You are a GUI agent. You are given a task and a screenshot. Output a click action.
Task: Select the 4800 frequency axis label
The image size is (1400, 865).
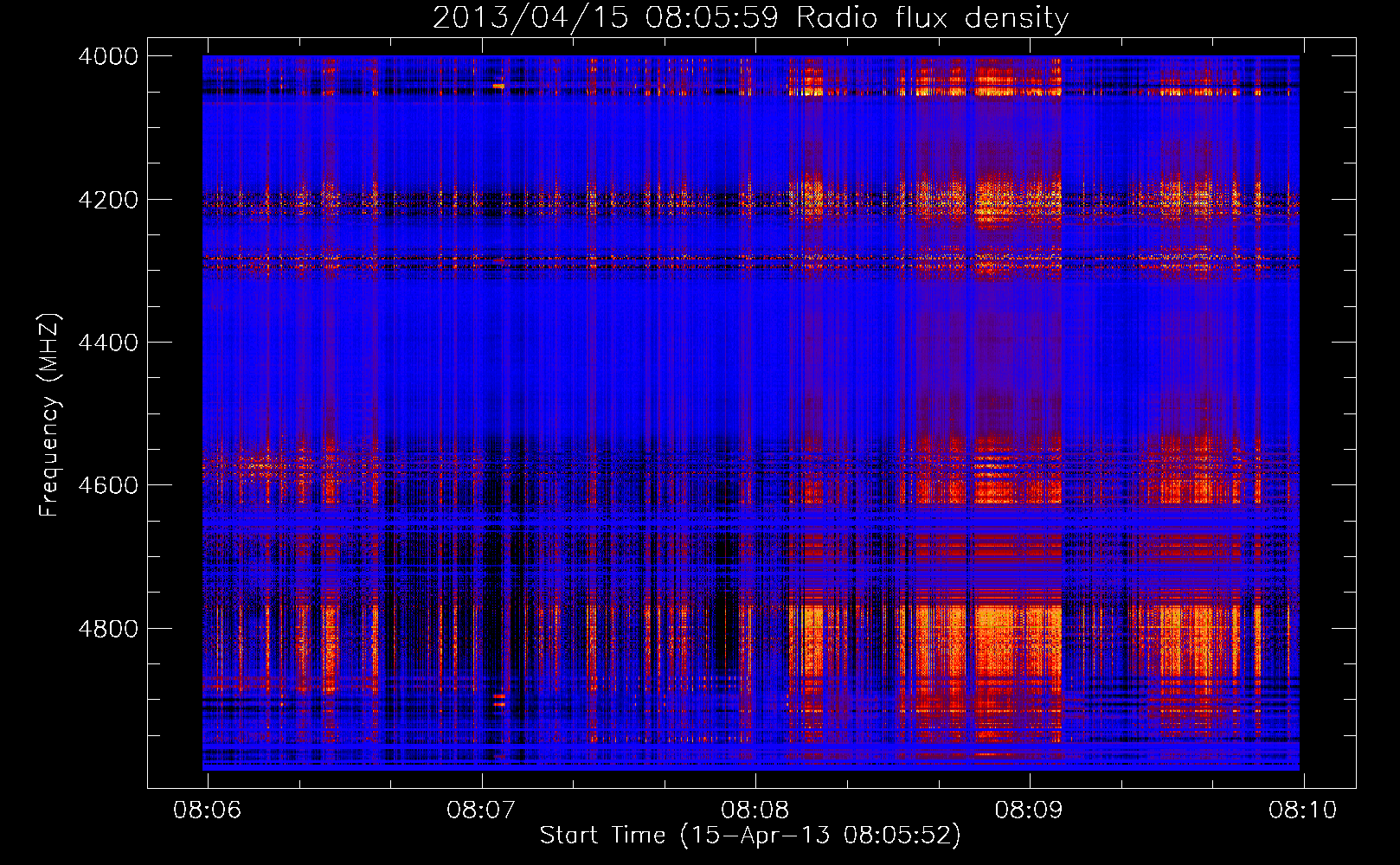coord(108,628)
